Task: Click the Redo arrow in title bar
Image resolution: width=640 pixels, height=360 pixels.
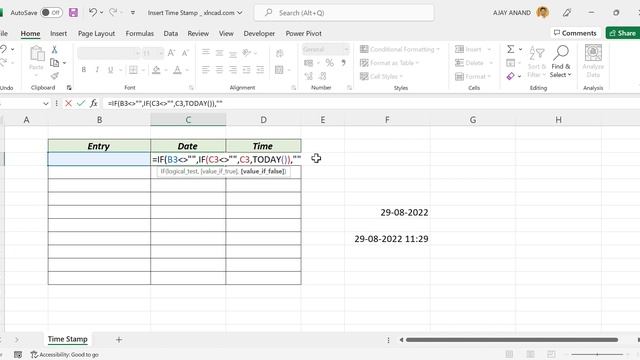Action: [x=113, y=13]
